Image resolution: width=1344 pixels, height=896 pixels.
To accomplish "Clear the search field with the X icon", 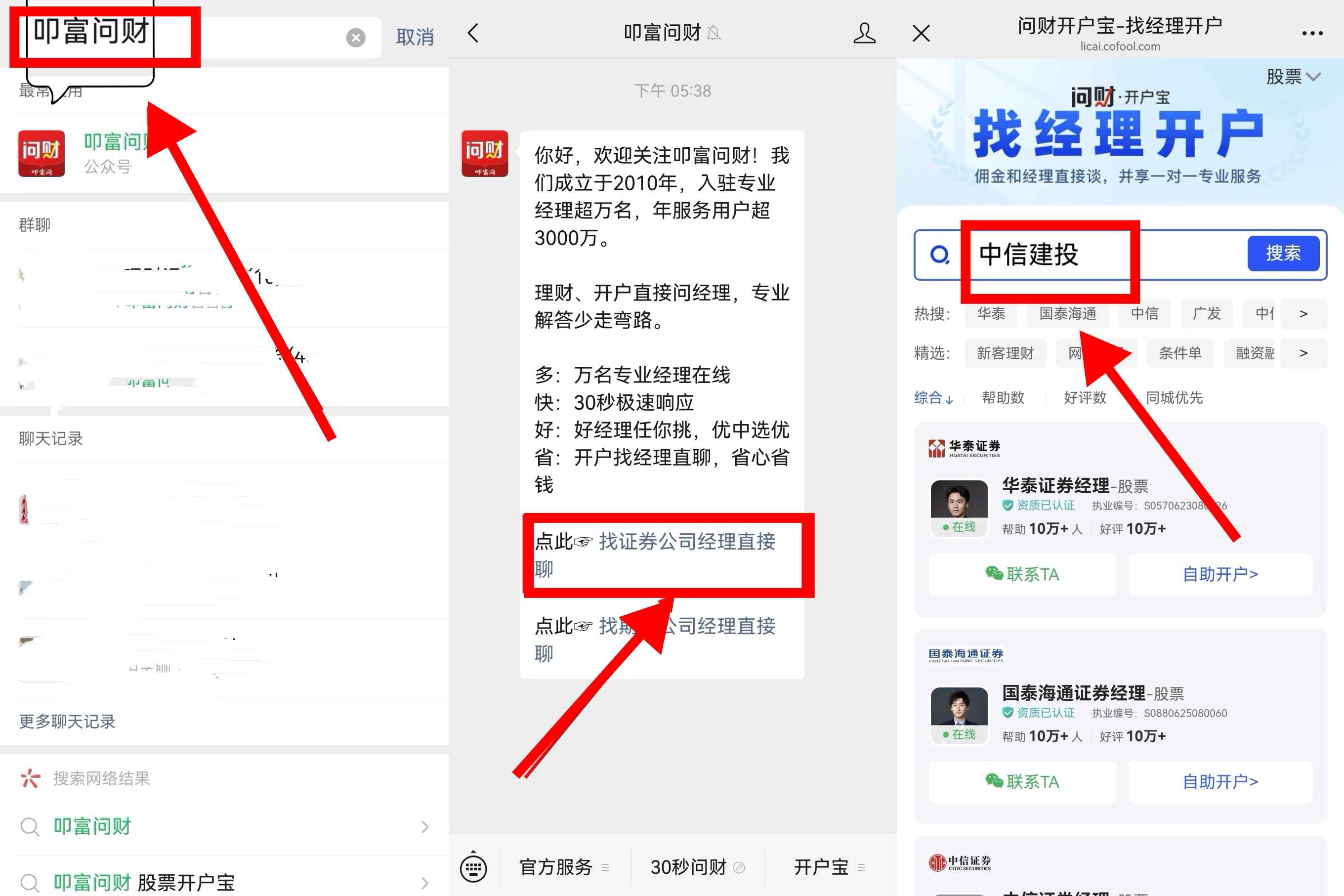I will click(x=355, y=38).
